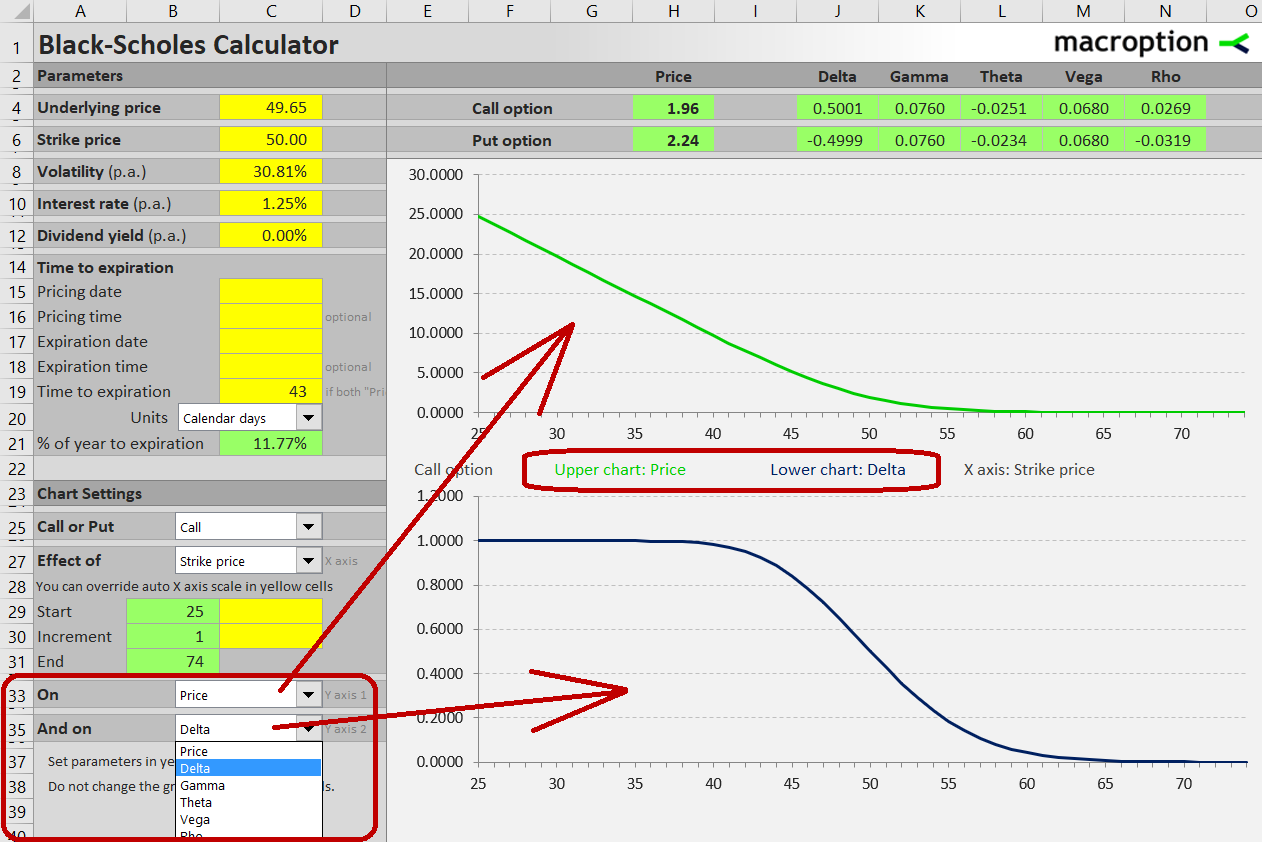
Task: Select the Call option price 1.96
Action: click(673, 108)
